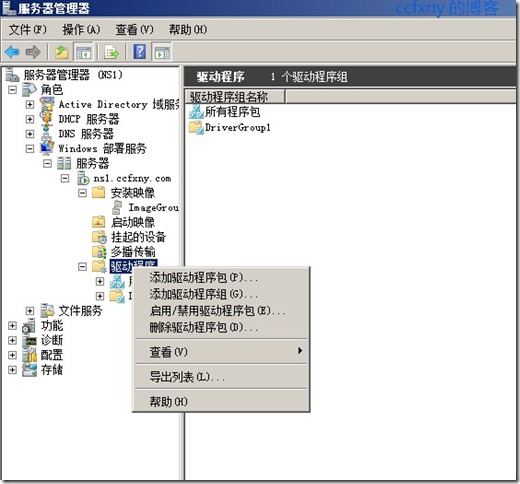Viewport: 520px width, 484px height.
Task: Select the 所有程序包 item in the list
Action: (225, 112)
